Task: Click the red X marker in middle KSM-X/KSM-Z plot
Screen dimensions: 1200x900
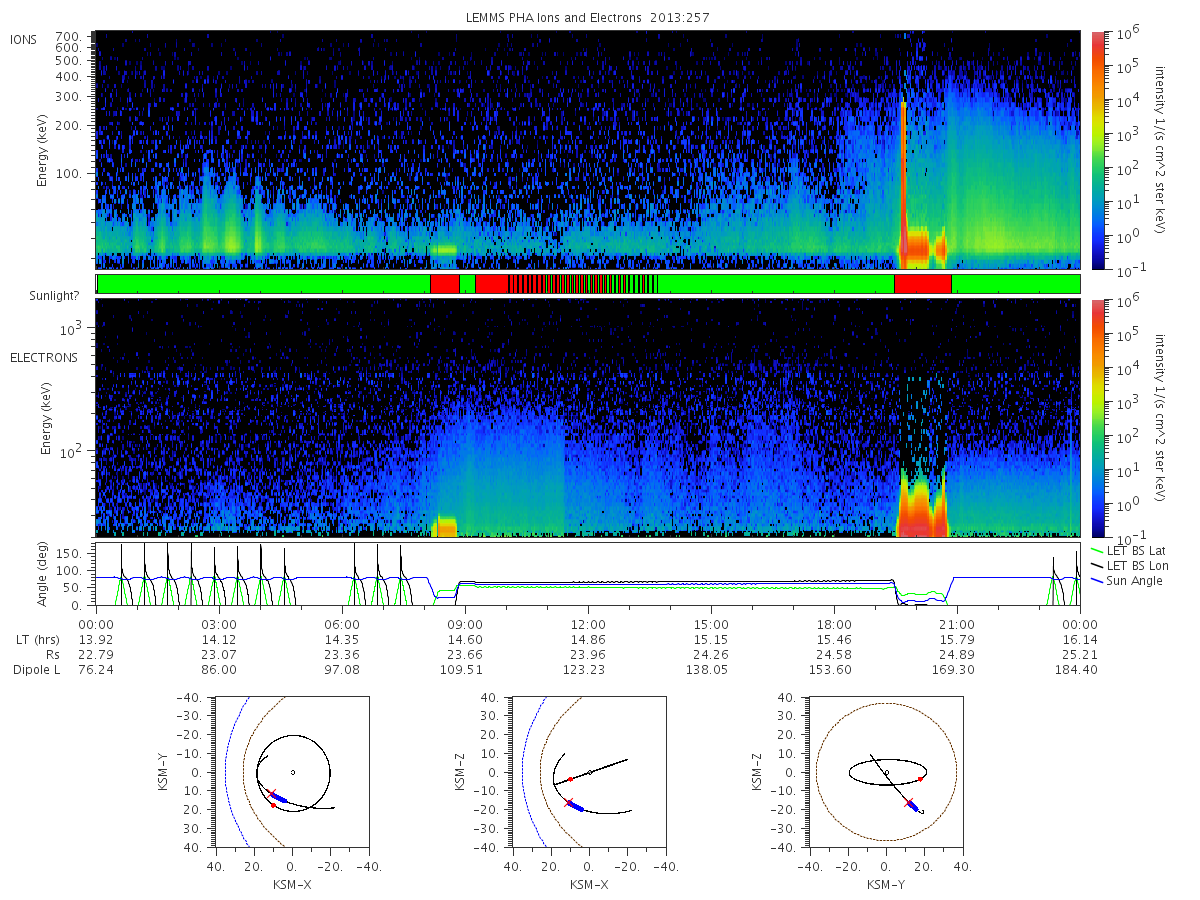Action: pos(570,802)
